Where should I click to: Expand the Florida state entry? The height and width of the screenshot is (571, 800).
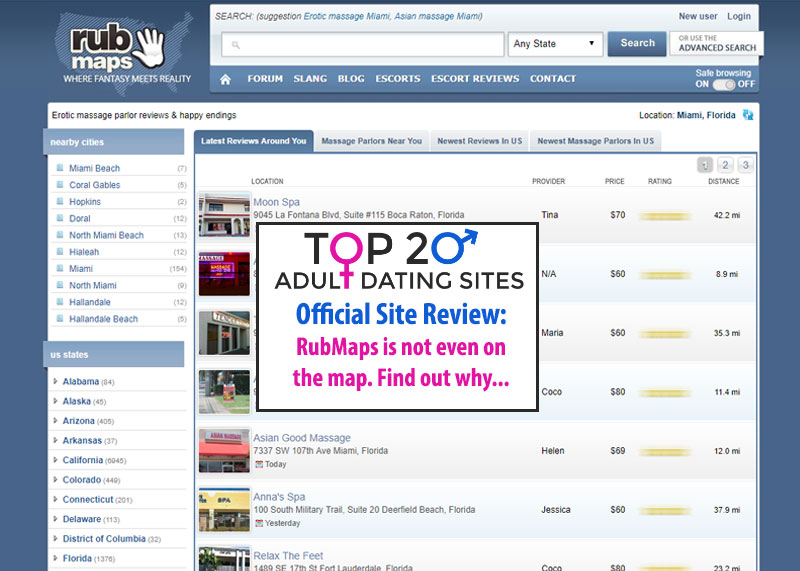click(x=56, y=558)
